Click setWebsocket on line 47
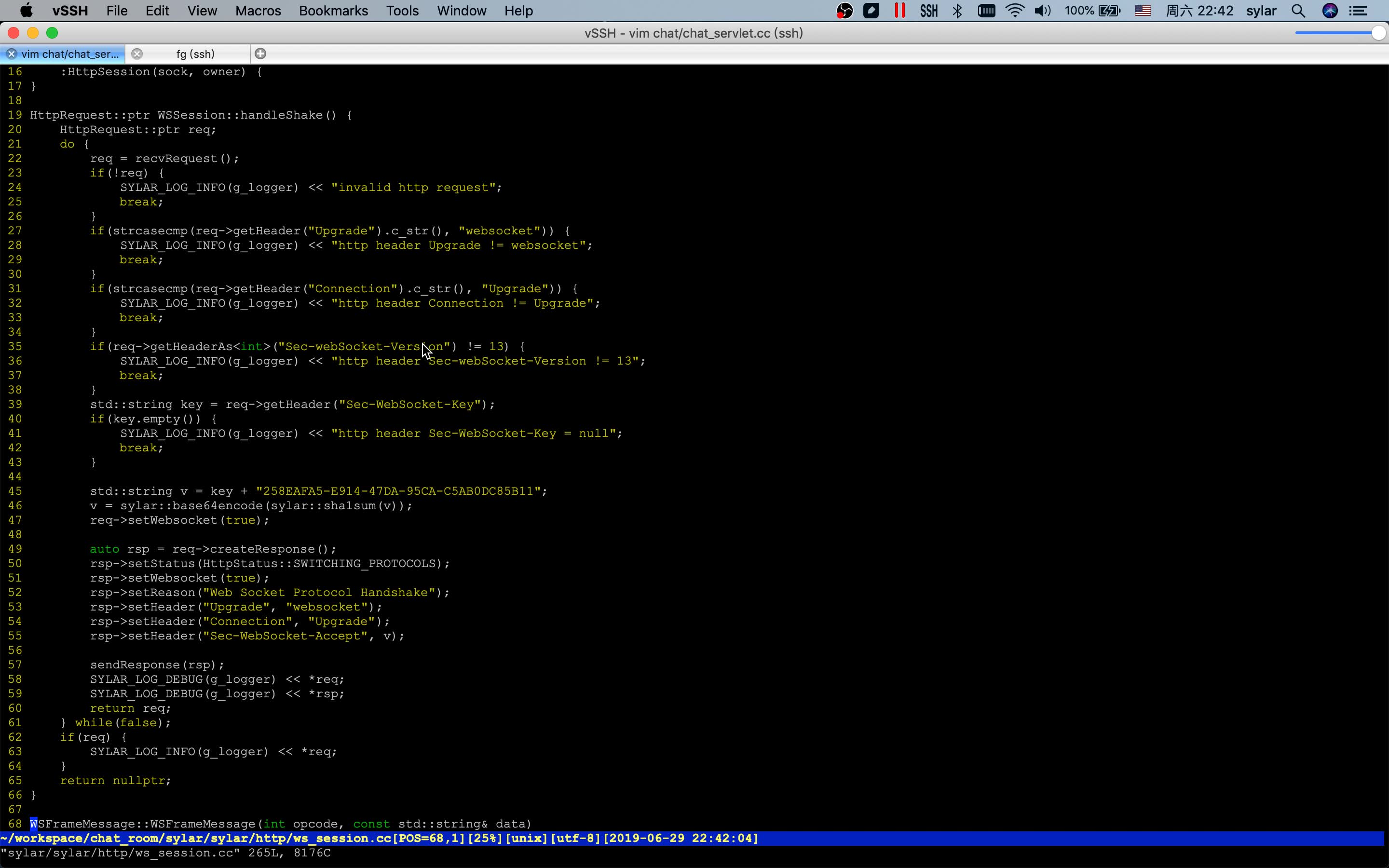This screenshot has height=868, width=1389. coord(173,520)
